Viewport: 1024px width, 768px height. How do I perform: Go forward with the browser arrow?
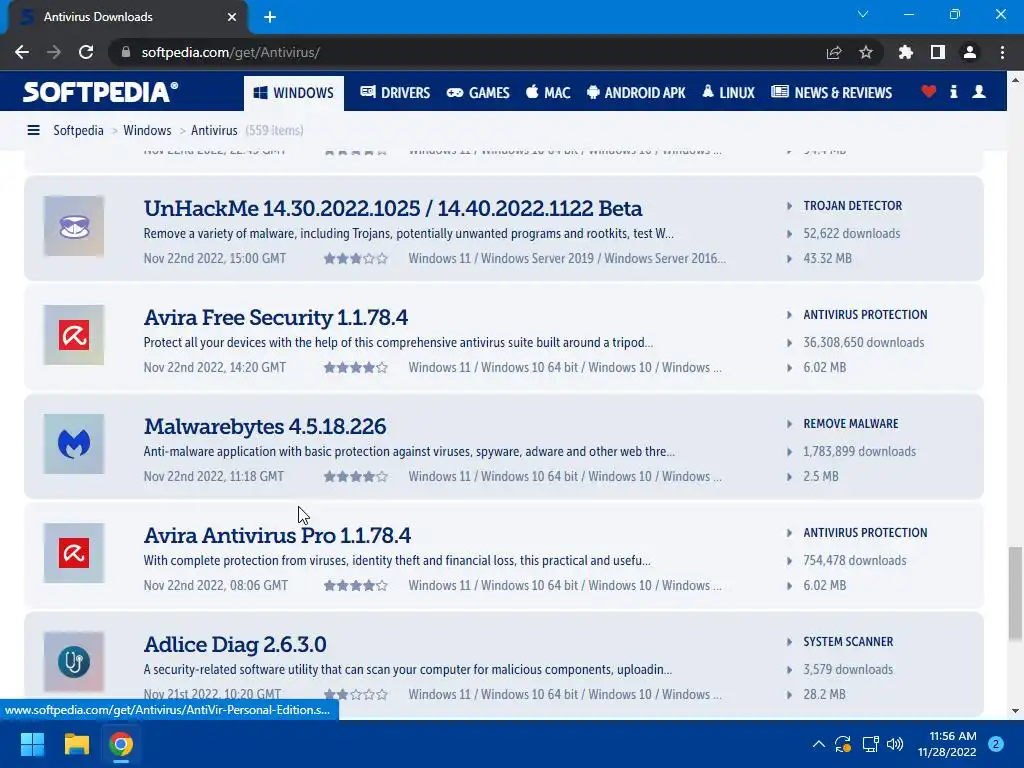point(54,52)
